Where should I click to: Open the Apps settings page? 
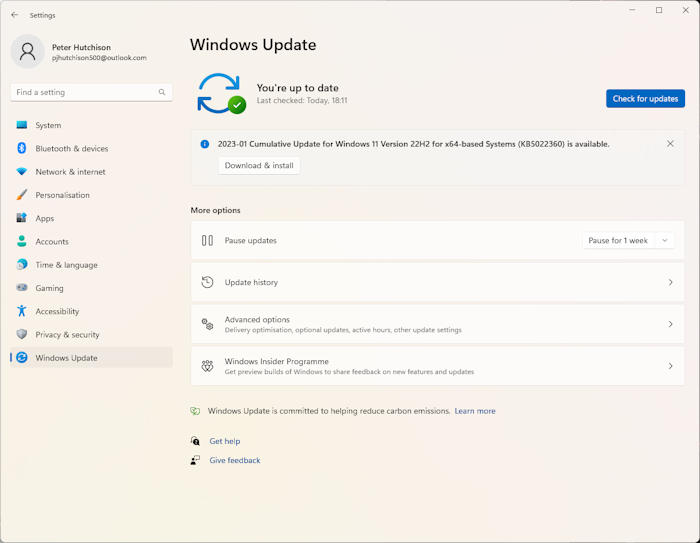(92, 218)
